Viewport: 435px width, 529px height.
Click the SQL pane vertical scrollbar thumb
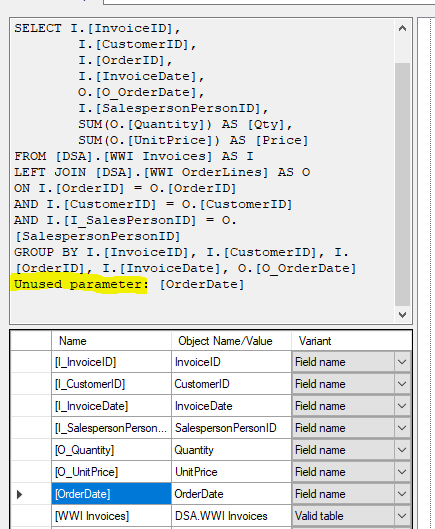pos(402,184)
